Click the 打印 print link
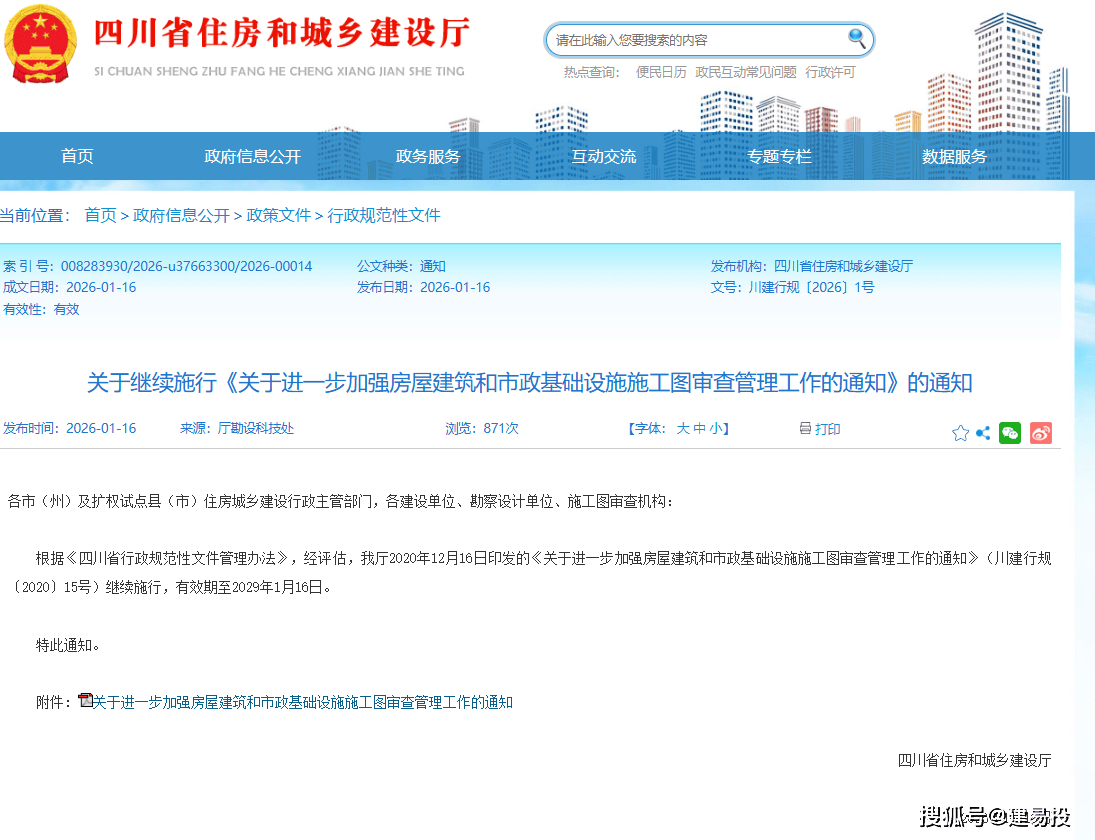This screenshot has width=1095, height=840. [x=827, y=429]
